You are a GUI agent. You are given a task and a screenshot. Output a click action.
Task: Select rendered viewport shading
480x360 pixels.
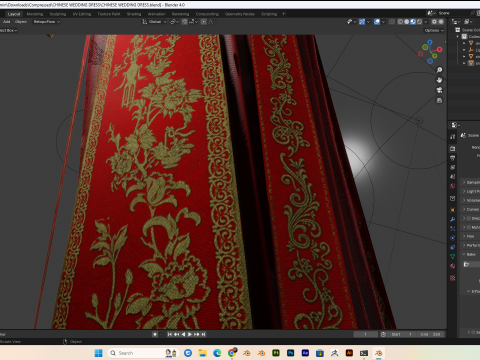[419, 22]
